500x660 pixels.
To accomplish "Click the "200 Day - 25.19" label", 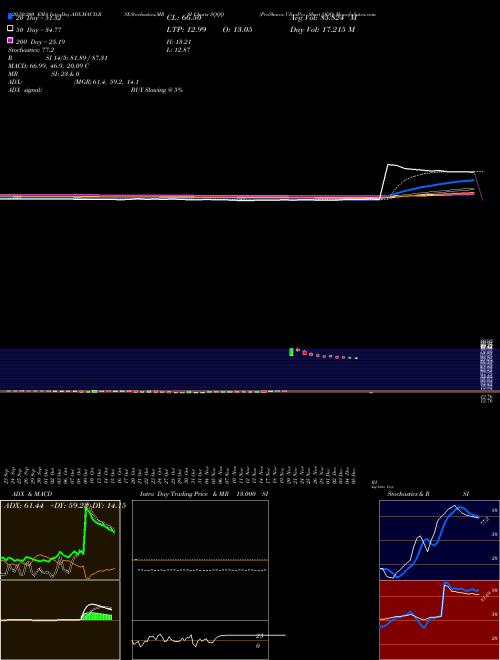I will [40, 42].
